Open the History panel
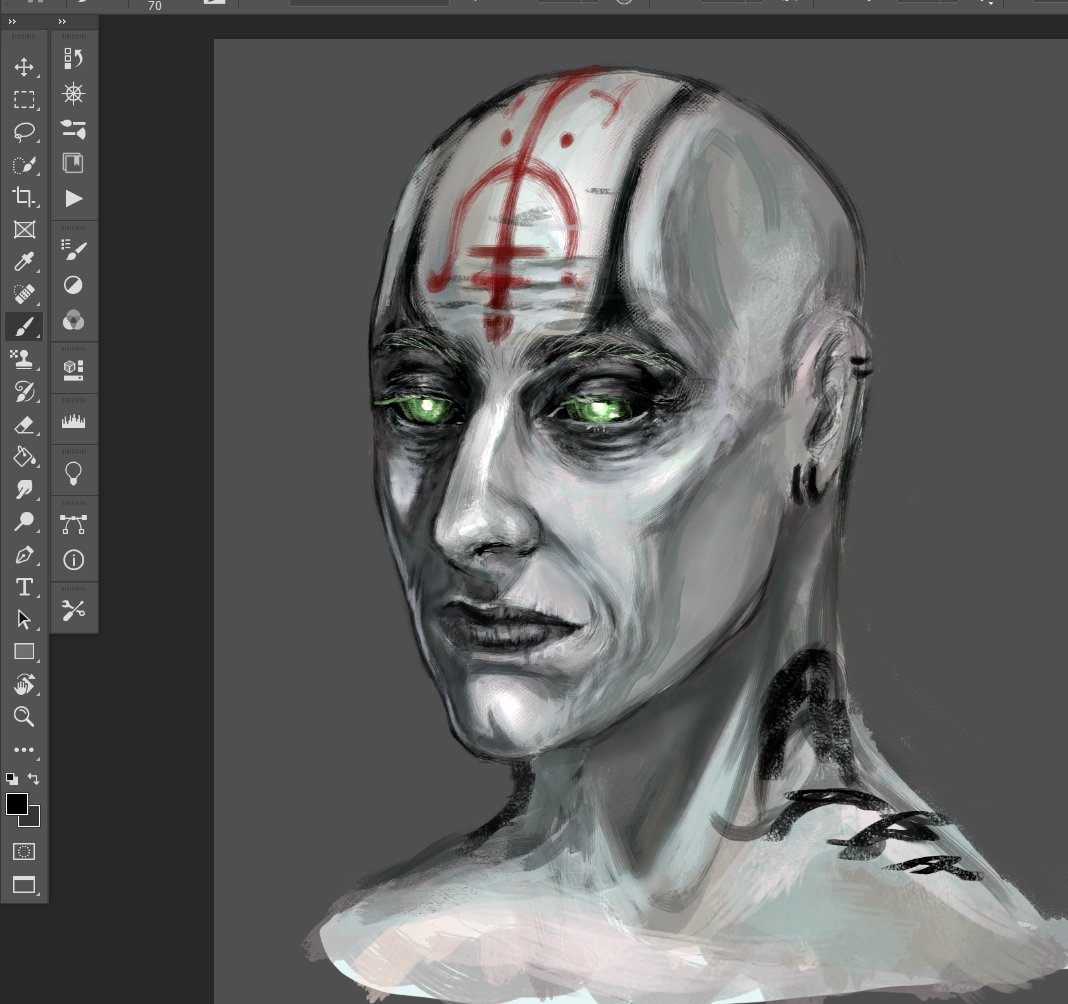This screenshot has height=1004, width=1068. pyautogui.click(x=74, y=59)
